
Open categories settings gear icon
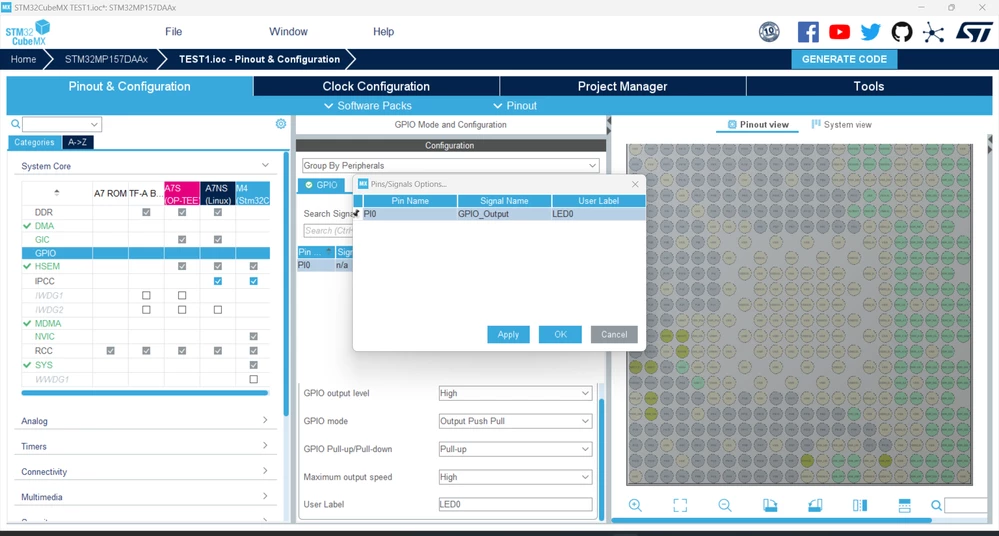281,124
